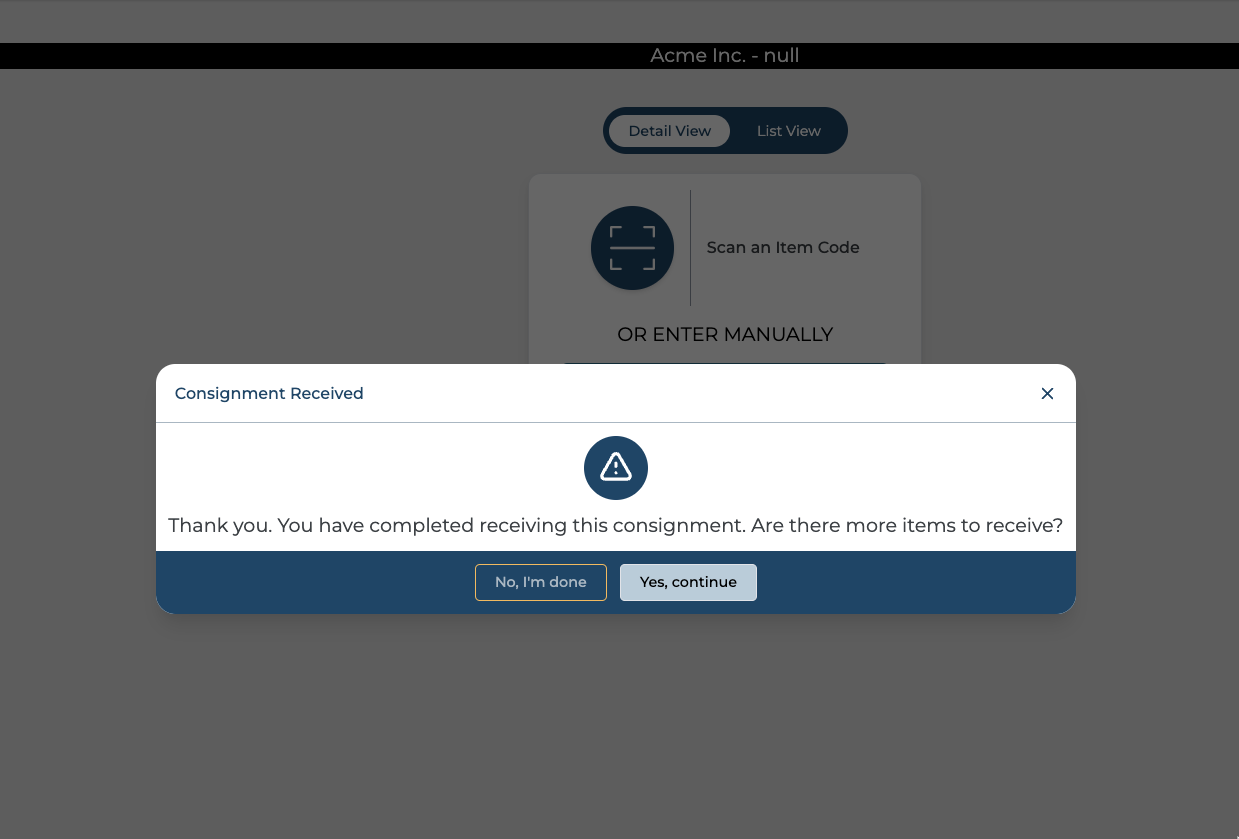The height and width of the screenshot is (839, 1239).
Task: Click the black header bar beside company name
Action: pos(300,56)
